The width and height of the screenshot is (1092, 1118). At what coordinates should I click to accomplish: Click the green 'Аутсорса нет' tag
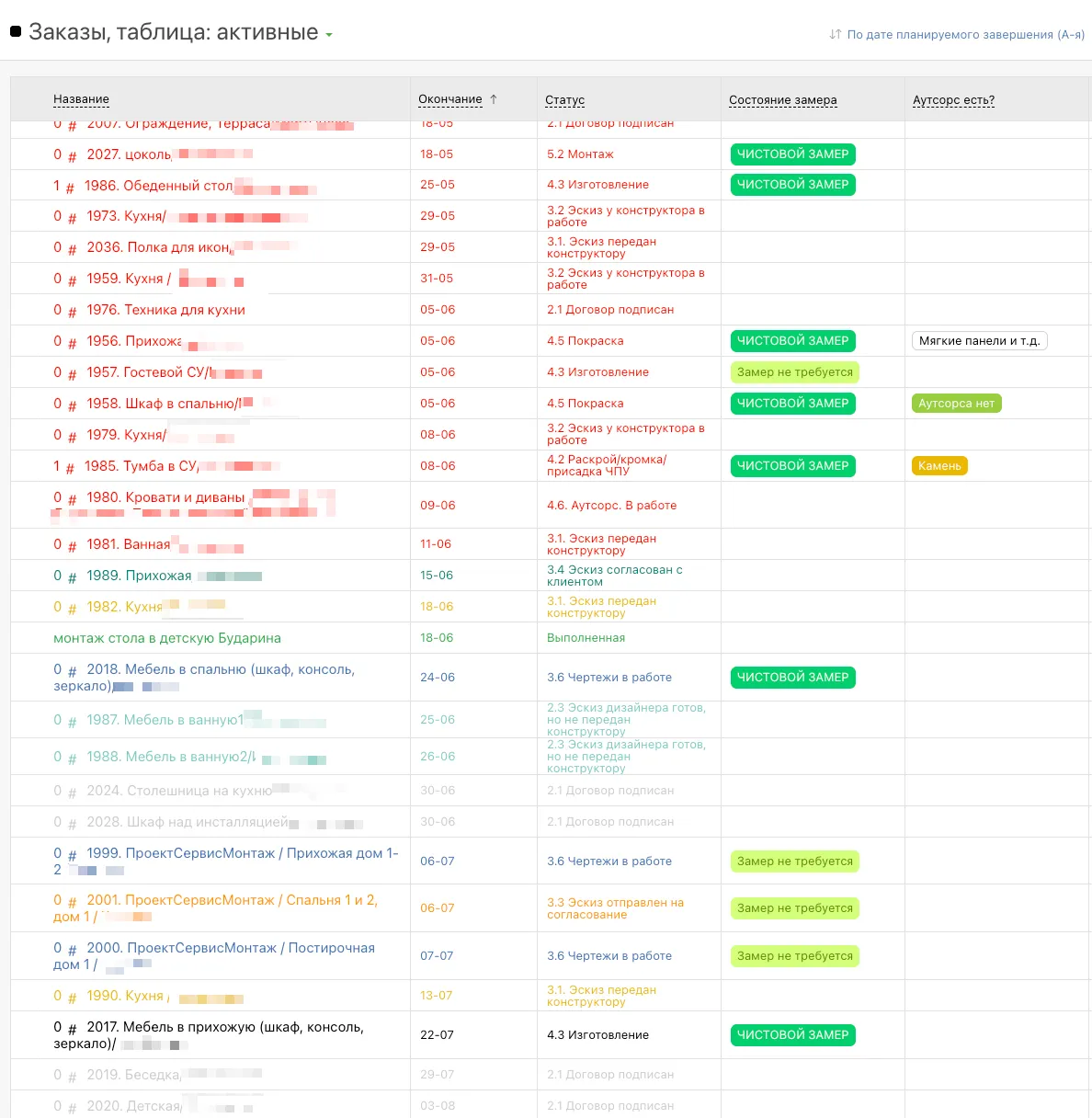[x=957, y=404]
